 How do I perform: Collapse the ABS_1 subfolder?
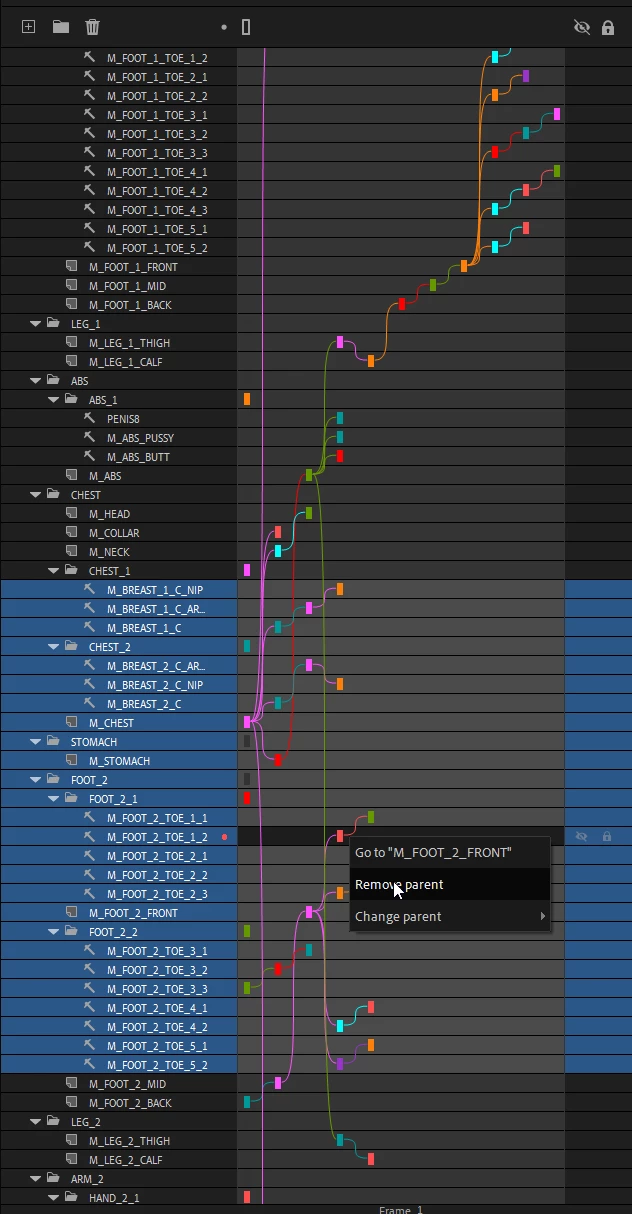(x=54, y=400)
